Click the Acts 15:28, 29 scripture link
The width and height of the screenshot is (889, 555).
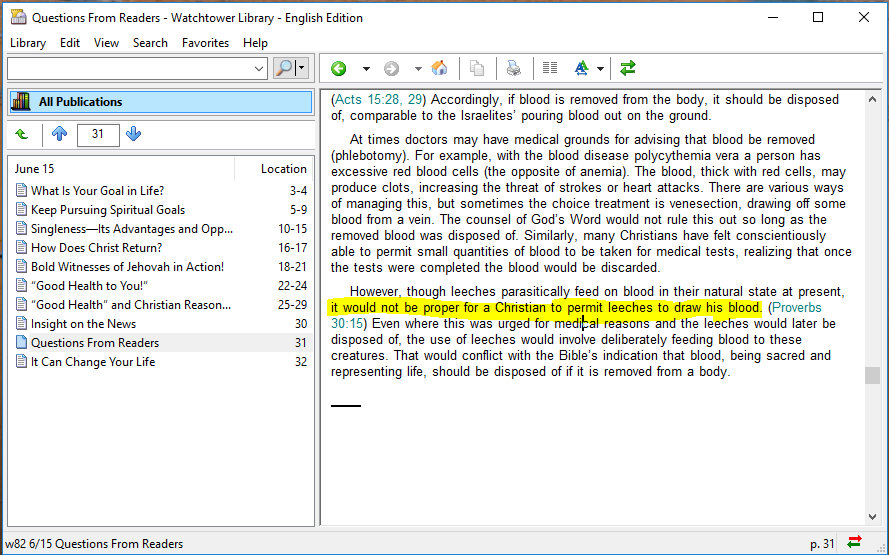tap(379, 100)
